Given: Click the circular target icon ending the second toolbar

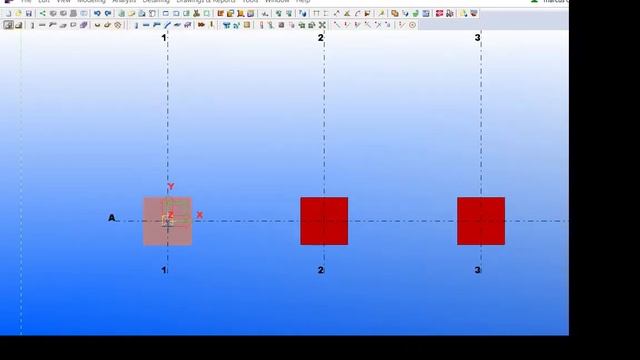Looking at the screenshot, I should [412, 25].
